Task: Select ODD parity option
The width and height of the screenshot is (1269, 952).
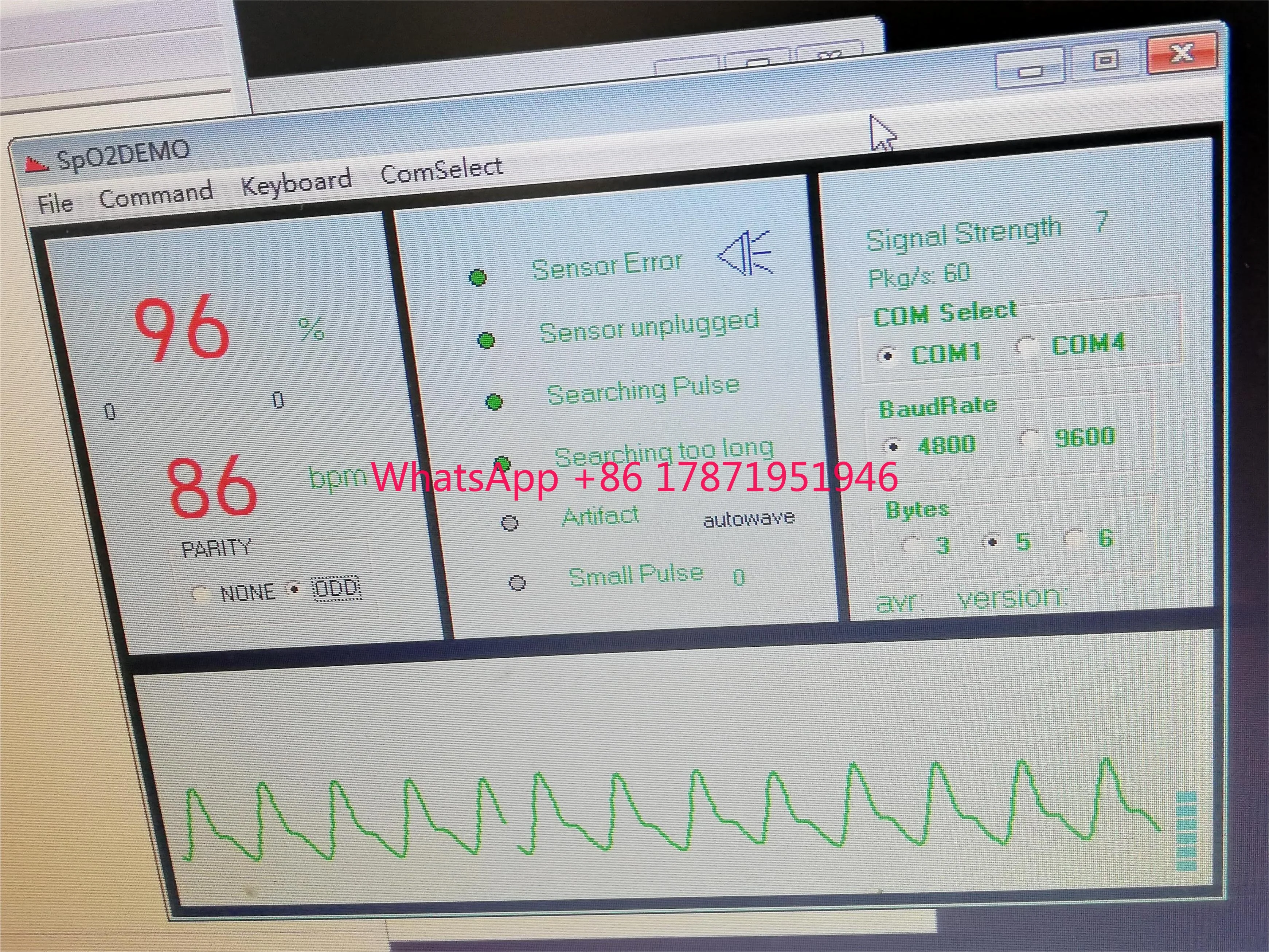Action: tap(294, 589)
